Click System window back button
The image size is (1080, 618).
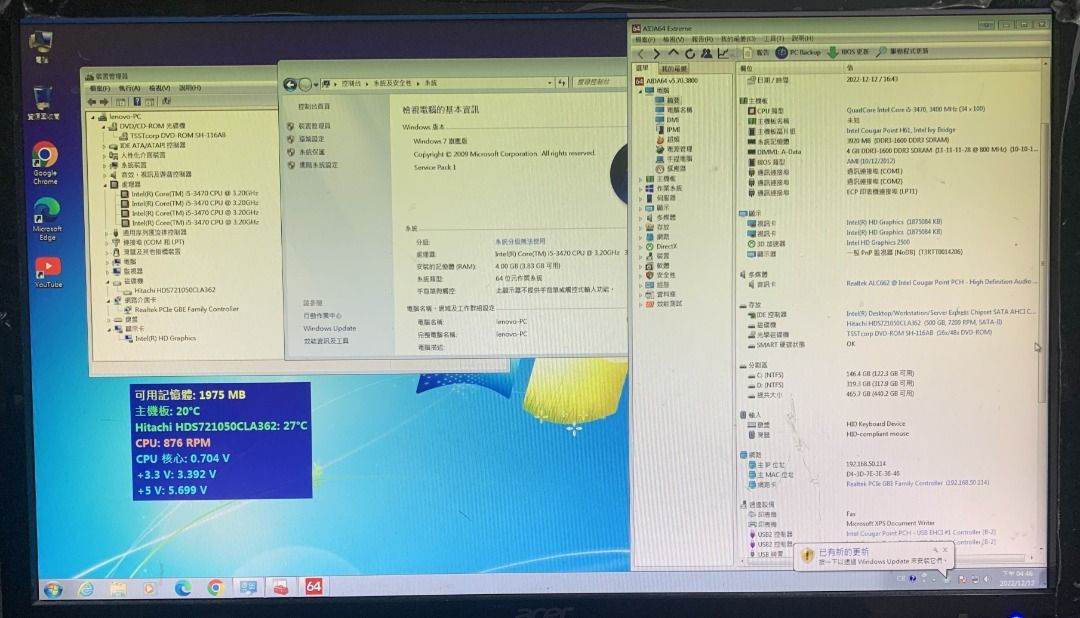(290, 85)
